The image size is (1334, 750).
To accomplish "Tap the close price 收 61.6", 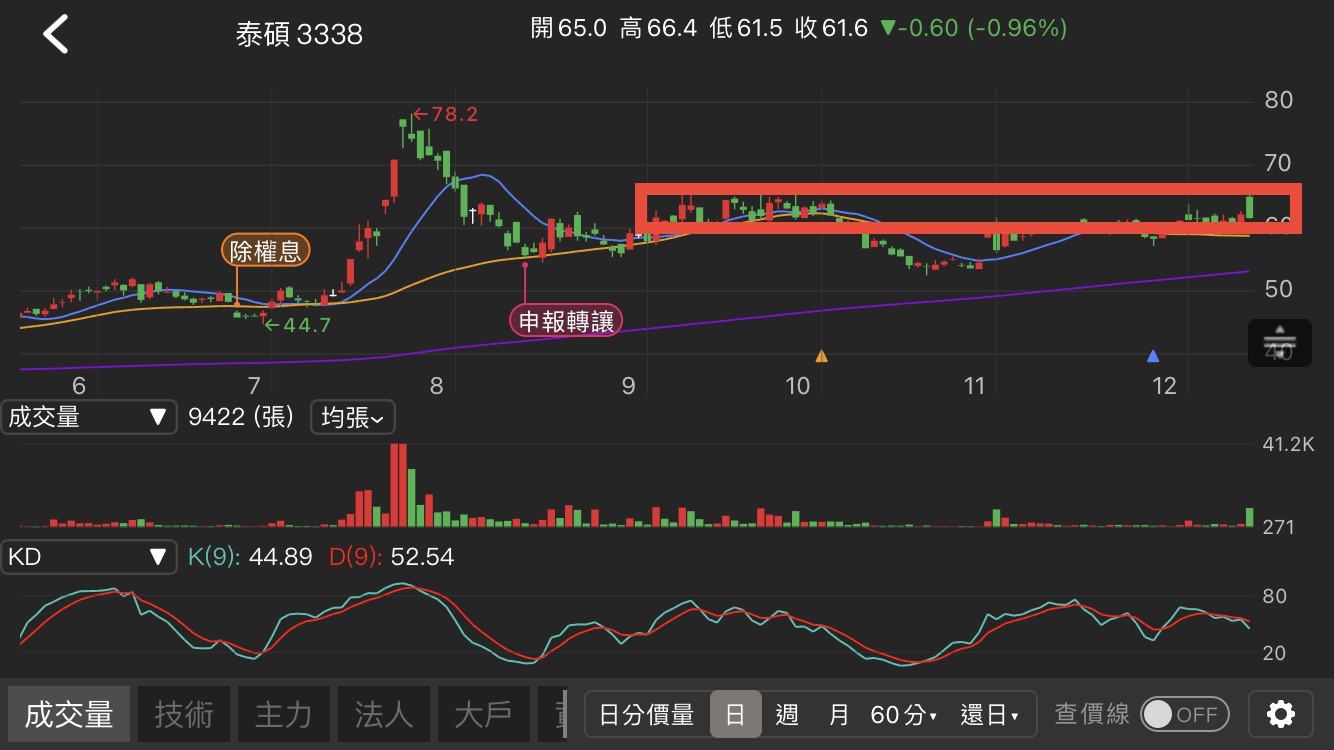I will [831, 28].
